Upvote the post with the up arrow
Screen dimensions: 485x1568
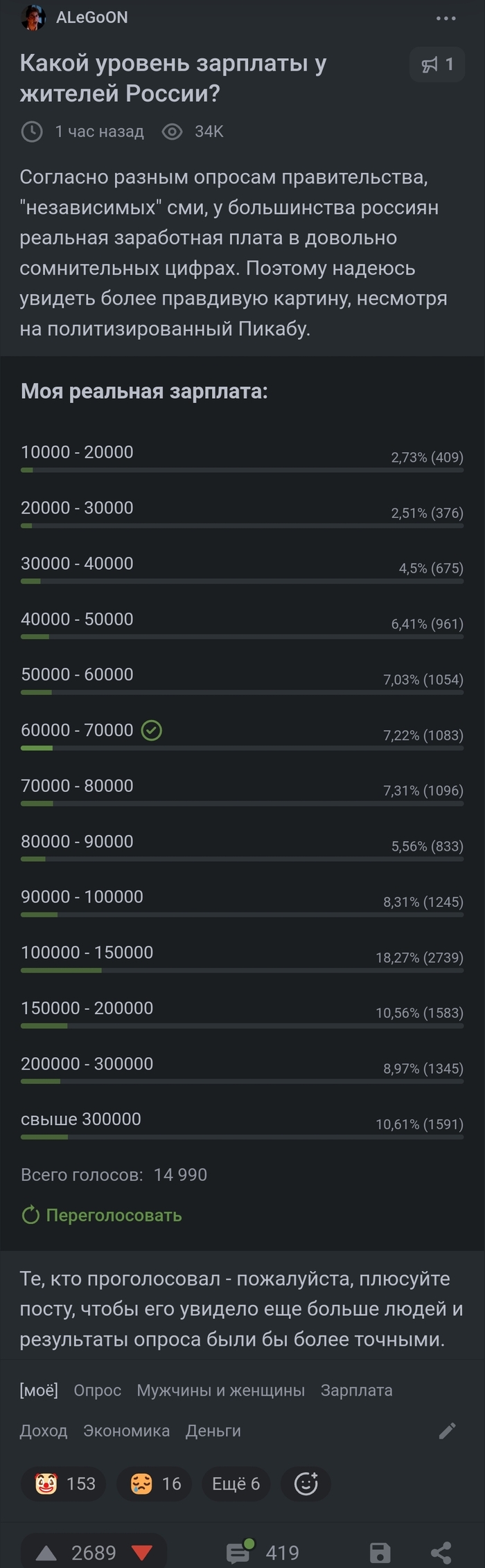click(x=46, y=1553)
